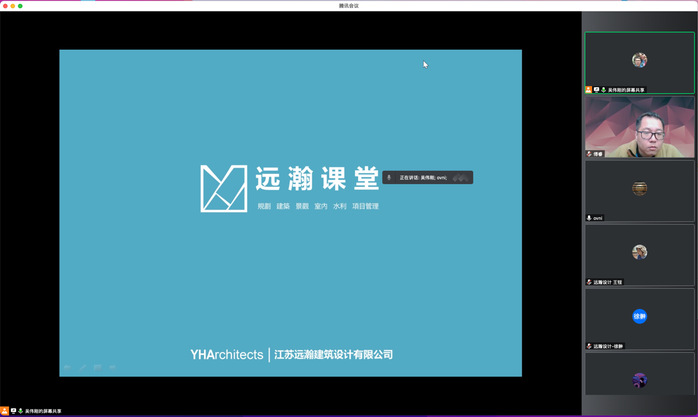
Task: Click the green microphone icon in bottom status bar
Action: click(x=21, y=411)
